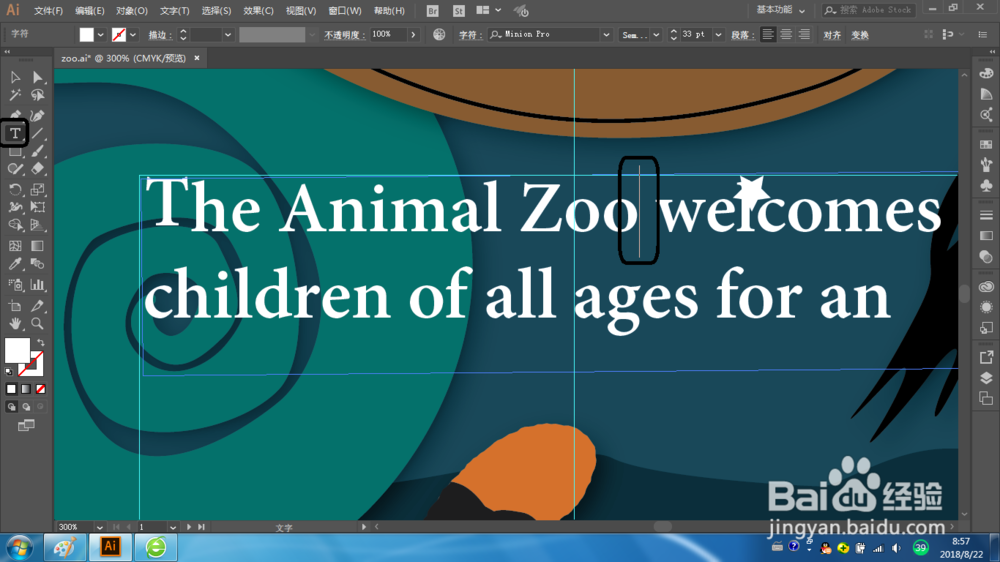The image size is (1000, 562).
Task: Set paint mode to None
Action: pyautogui.click(x=41, y=389)
